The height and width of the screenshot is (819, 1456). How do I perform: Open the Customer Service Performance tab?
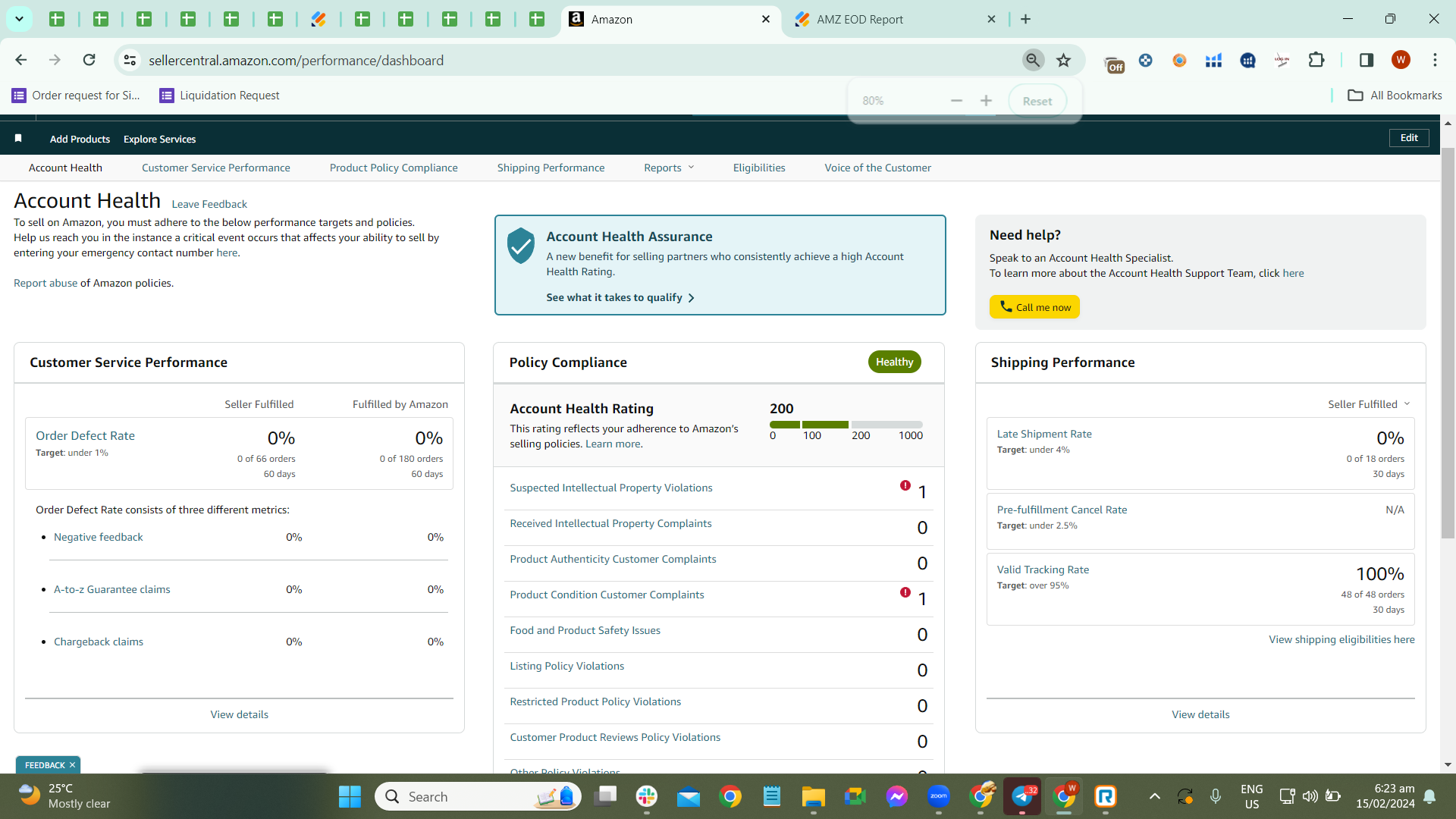[216, 168]
